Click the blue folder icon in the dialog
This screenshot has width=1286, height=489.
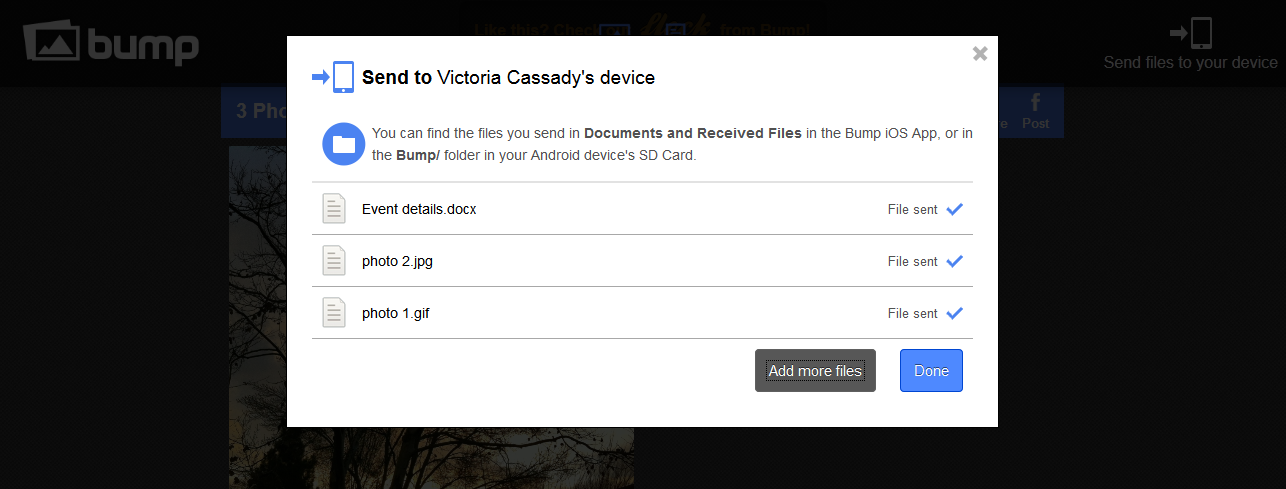[343, 145]
